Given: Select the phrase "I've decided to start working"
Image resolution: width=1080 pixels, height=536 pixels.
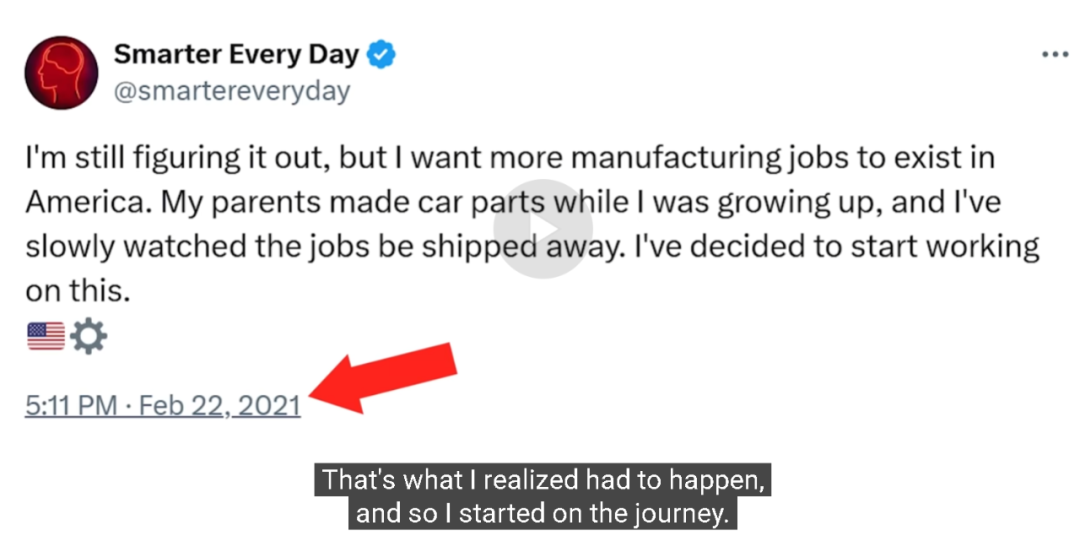Looking at the screenshot, I should (x=832, y=248).
